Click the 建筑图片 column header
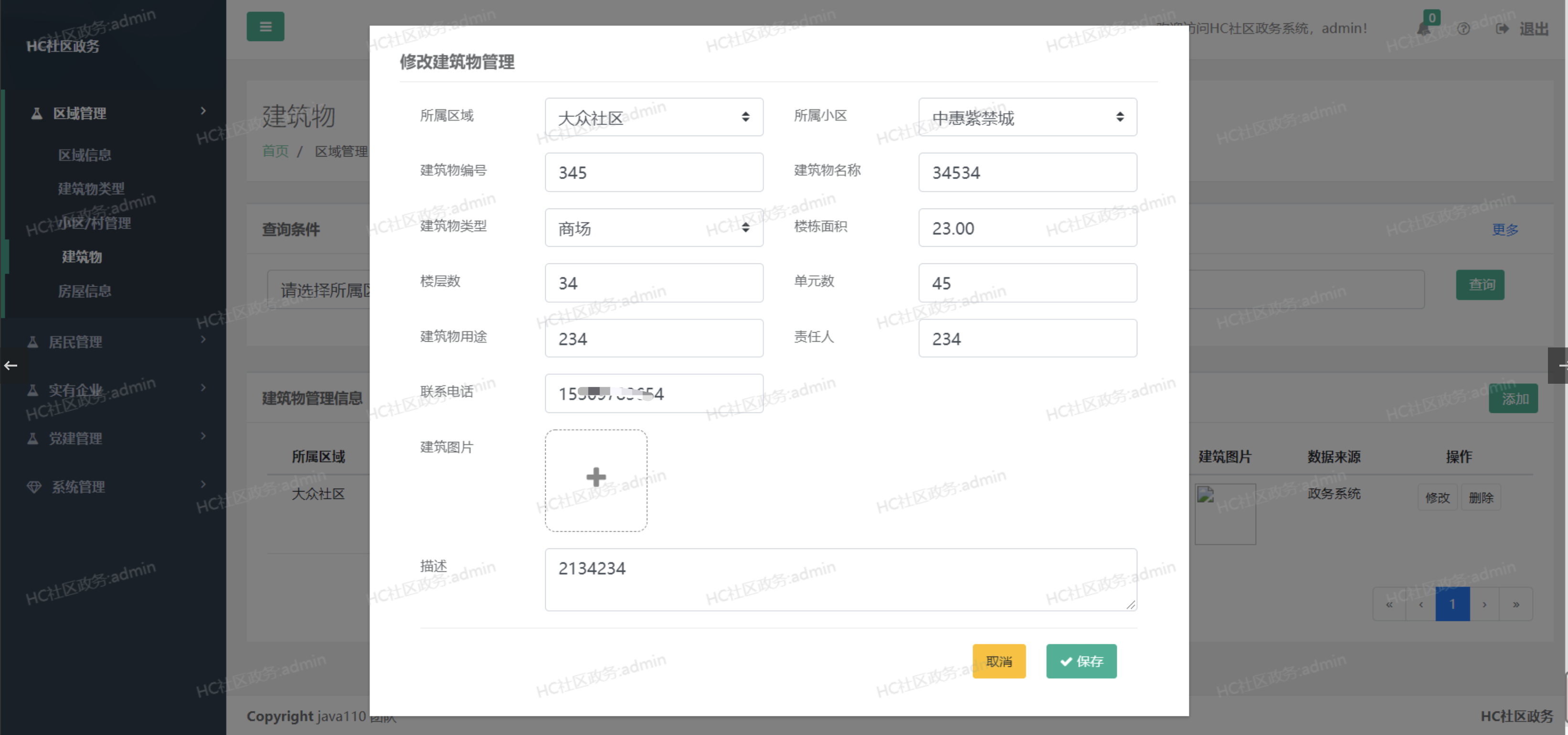The height and width of the screenshot is (735, 1568). click(x=1225, y=457)
